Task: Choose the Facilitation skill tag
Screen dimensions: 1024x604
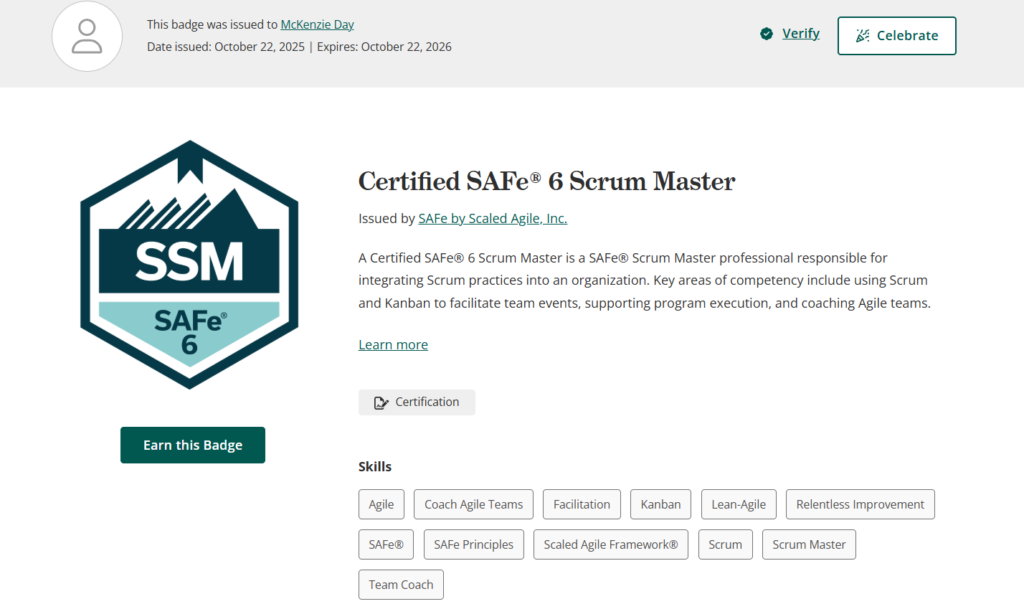Action: [581, 505]
